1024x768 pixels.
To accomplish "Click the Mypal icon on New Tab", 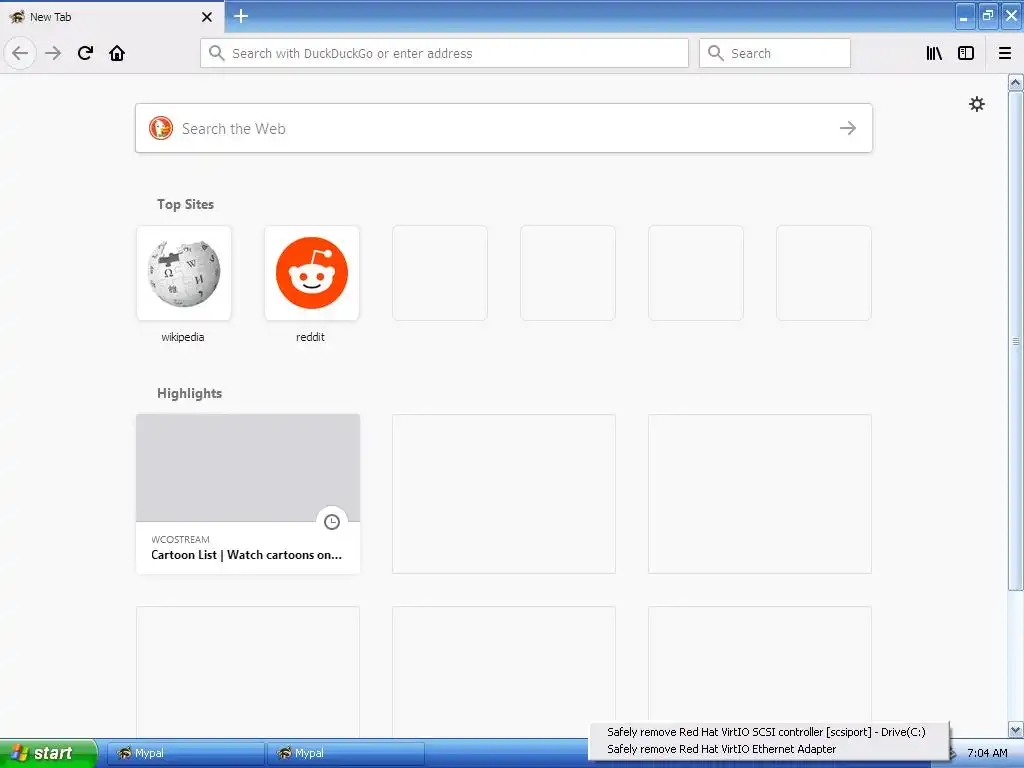I will [x=17, y=17].
